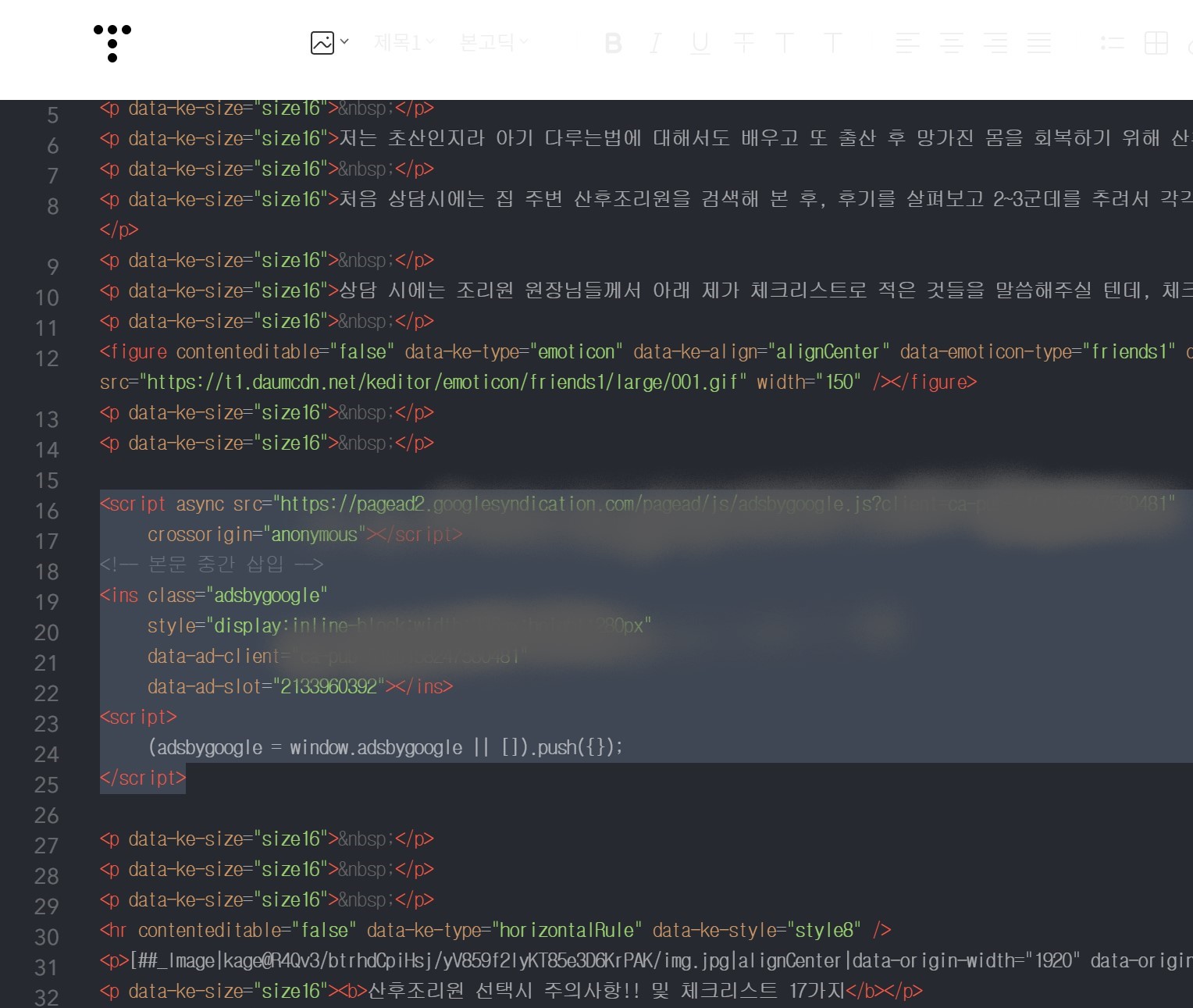Toggle bold formatting
The height and width of the screenshot is (1008, 1193).
click(x=614, y=43)
